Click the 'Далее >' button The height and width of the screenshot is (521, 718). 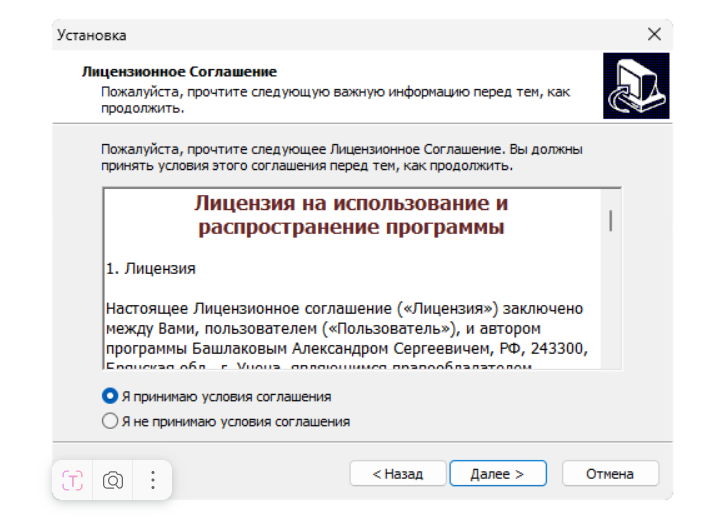coord(498,473)
